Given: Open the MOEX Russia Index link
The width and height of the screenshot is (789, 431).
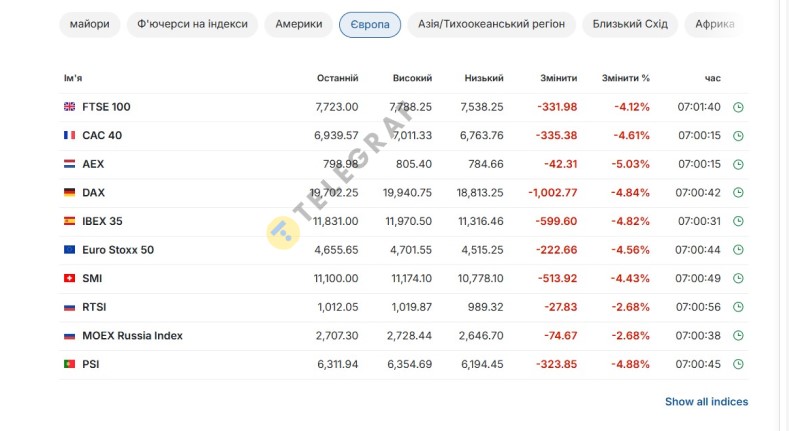Looking at the screenshot, I should [x=132, y=335].
